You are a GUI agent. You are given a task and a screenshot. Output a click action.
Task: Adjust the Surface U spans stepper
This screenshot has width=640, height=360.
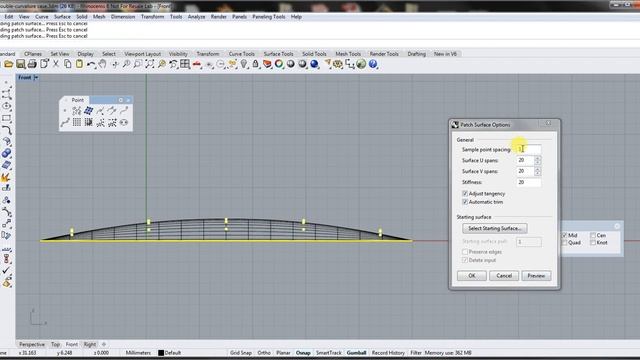[x=538, y=160]
